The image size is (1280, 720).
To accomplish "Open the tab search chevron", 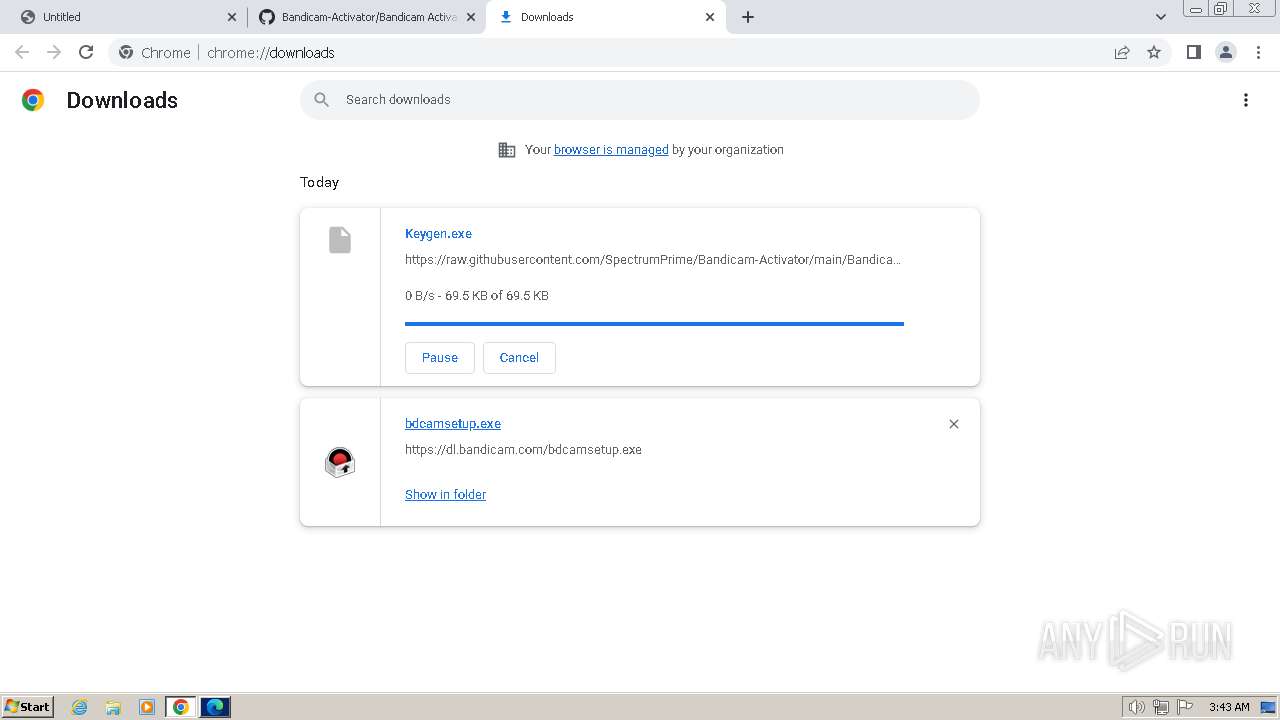I will click(x=1161, y=17).
